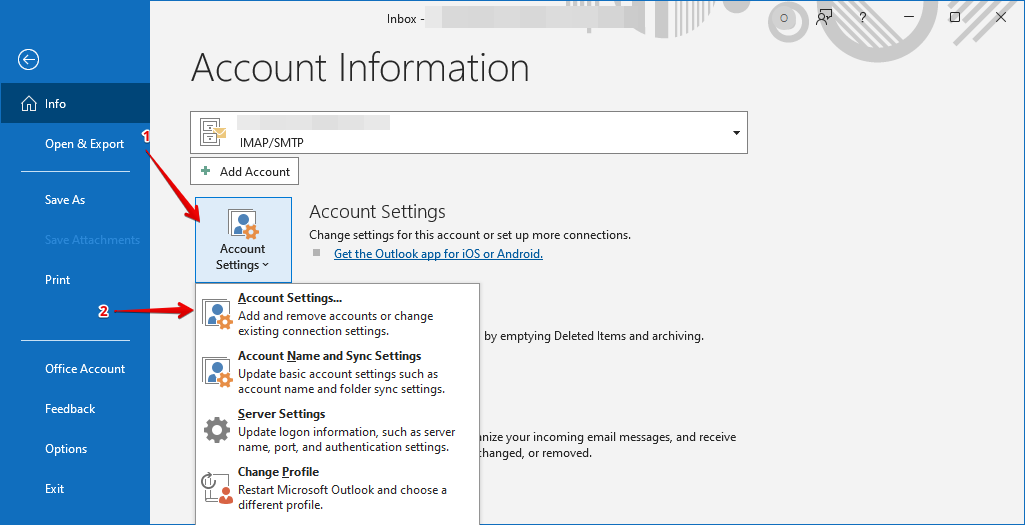Choose Account Name and Sync Settings entry

click(337, 372)
